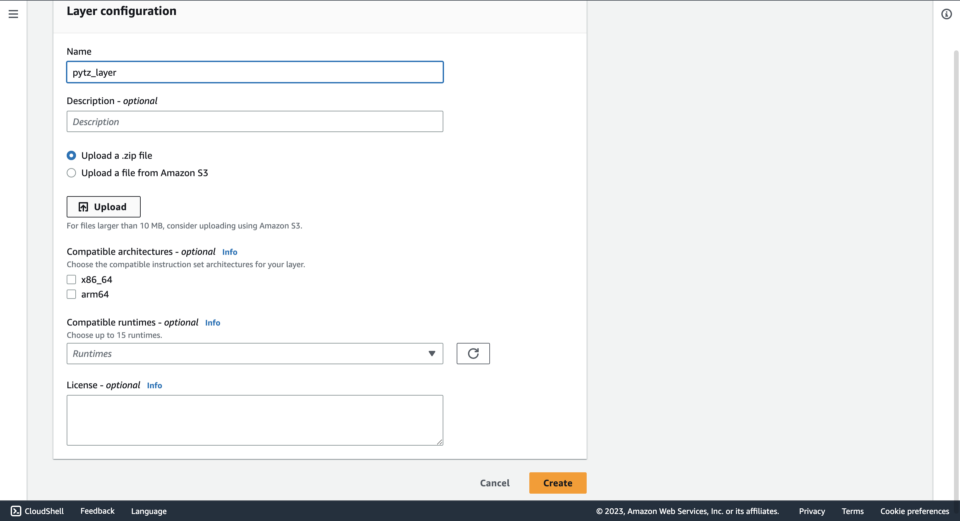Open Info link beside License
The width and height of the screenshot is (960, 521).
(154, 385)
